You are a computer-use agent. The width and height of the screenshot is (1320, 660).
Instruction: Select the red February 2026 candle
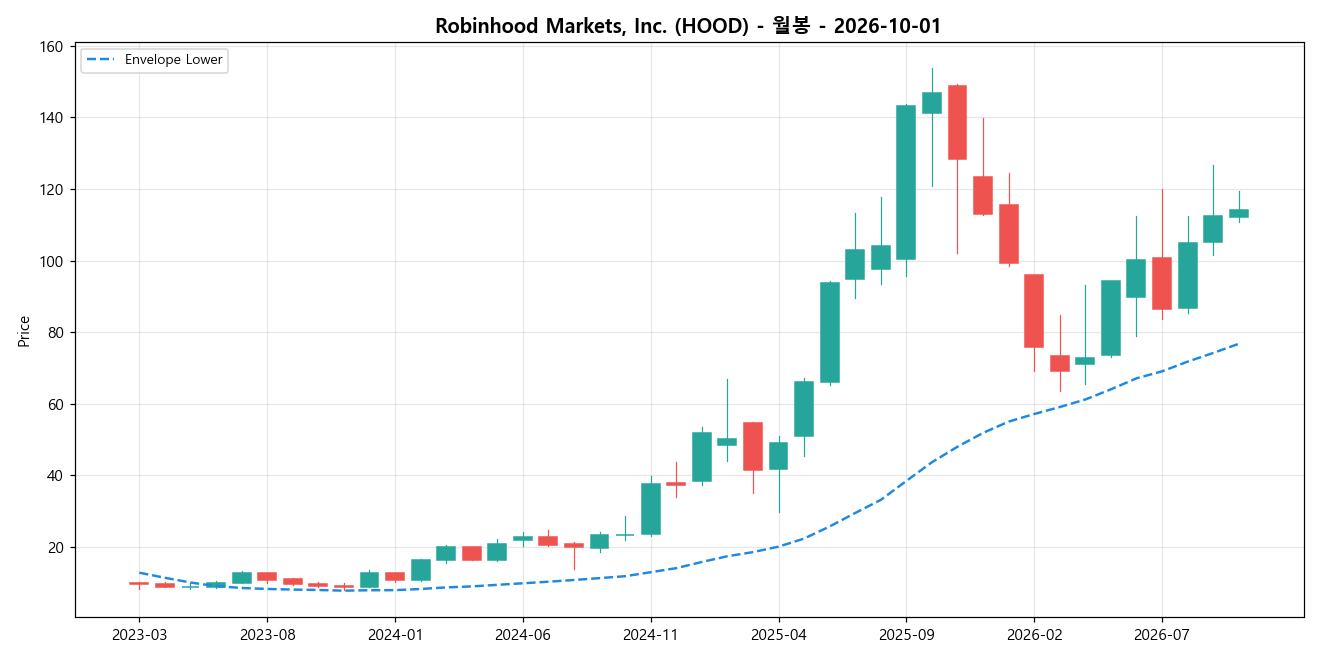(x=1034, y=311)
